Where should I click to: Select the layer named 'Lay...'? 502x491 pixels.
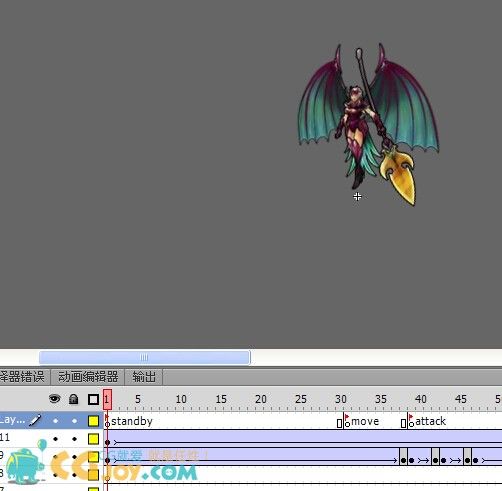(12, 420)
